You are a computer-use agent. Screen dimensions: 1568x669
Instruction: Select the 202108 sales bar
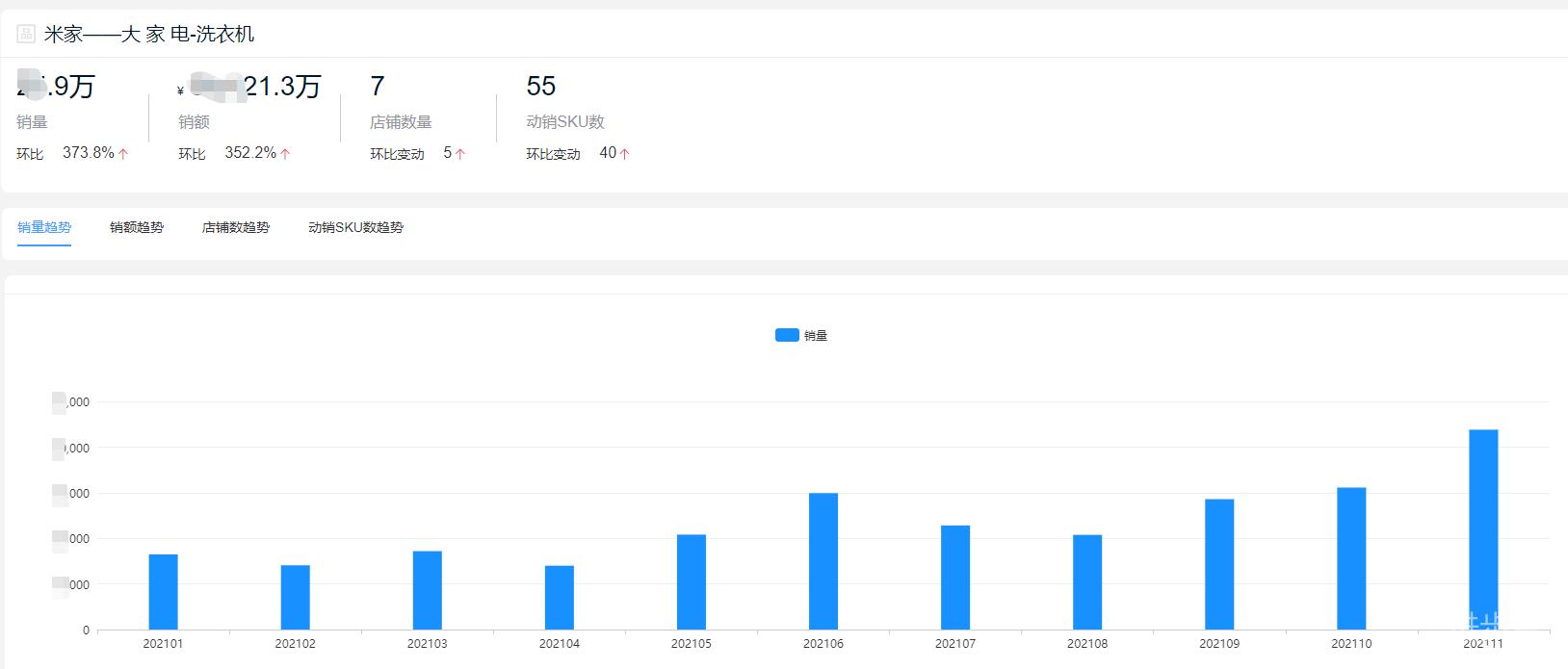coord(1087,582)
